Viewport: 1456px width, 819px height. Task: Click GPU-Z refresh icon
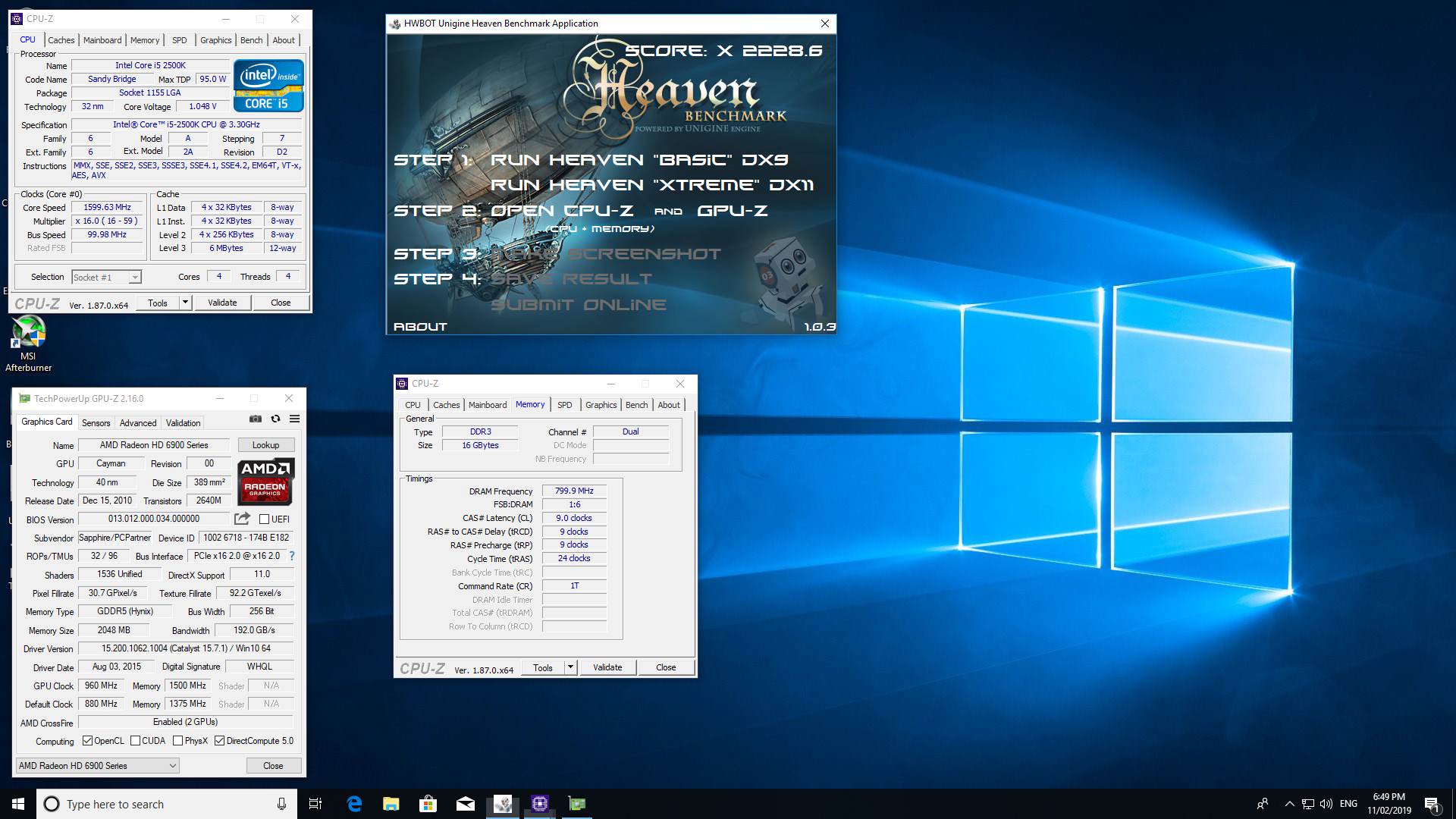tap(275, 419)
